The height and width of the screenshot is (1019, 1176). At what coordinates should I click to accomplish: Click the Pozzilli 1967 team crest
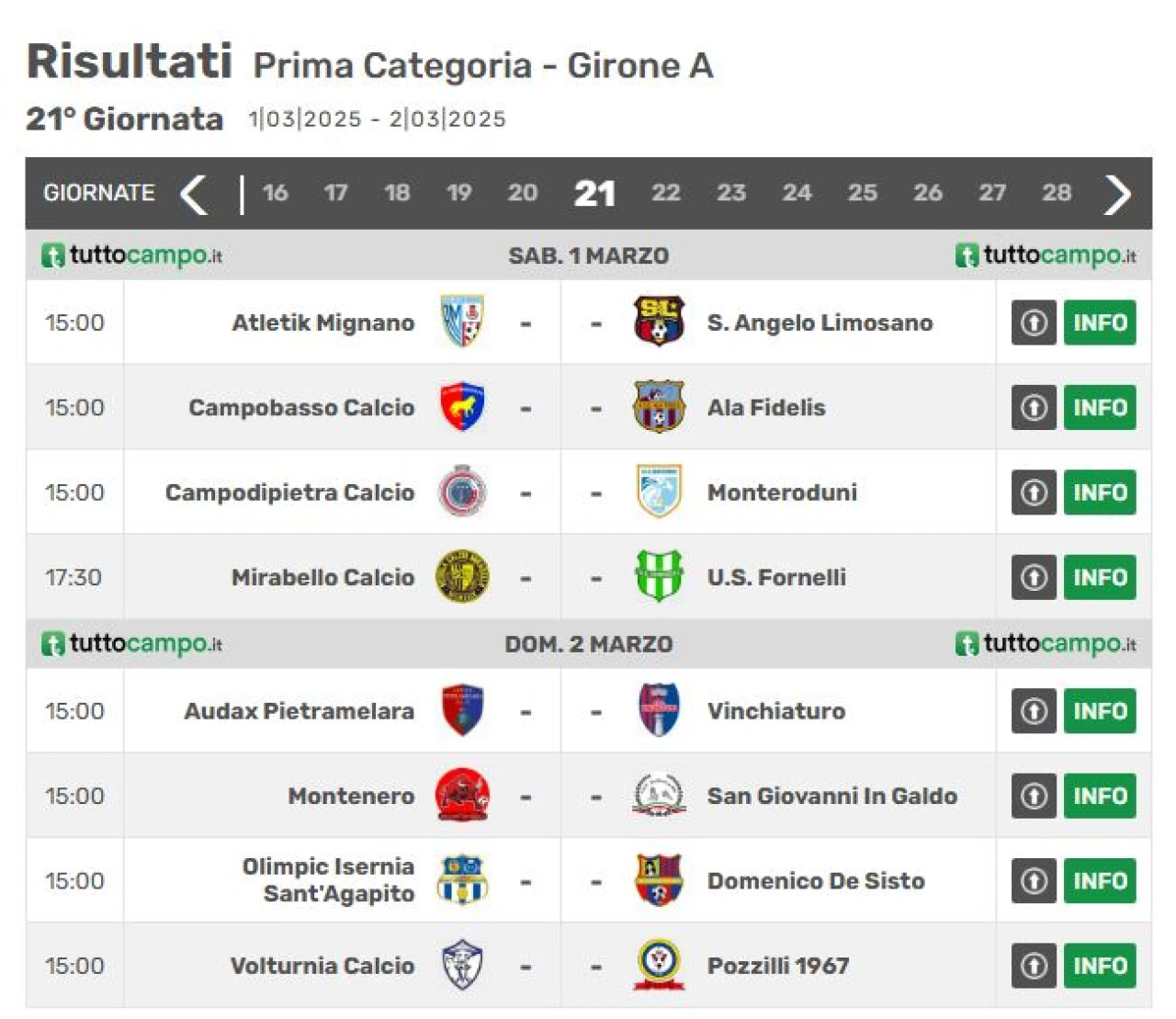click(659, 965)
